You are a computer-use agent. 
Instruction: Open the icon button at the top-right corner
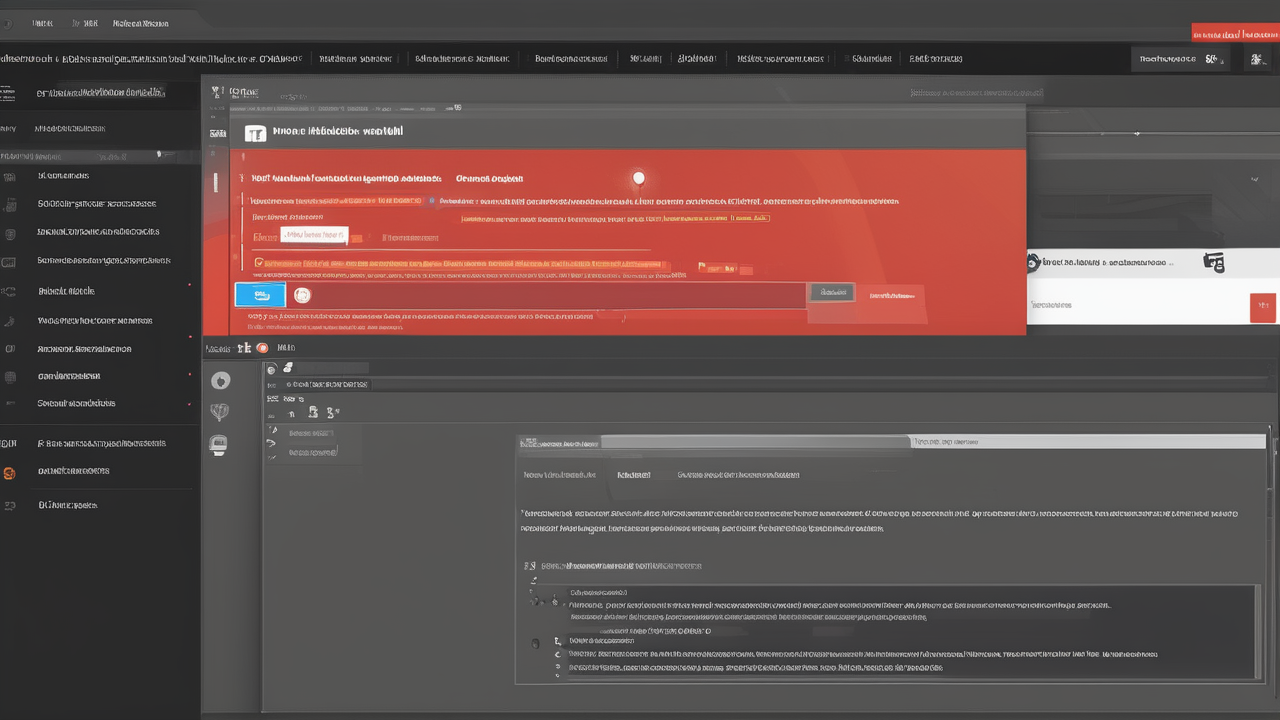pos(1256,60)
